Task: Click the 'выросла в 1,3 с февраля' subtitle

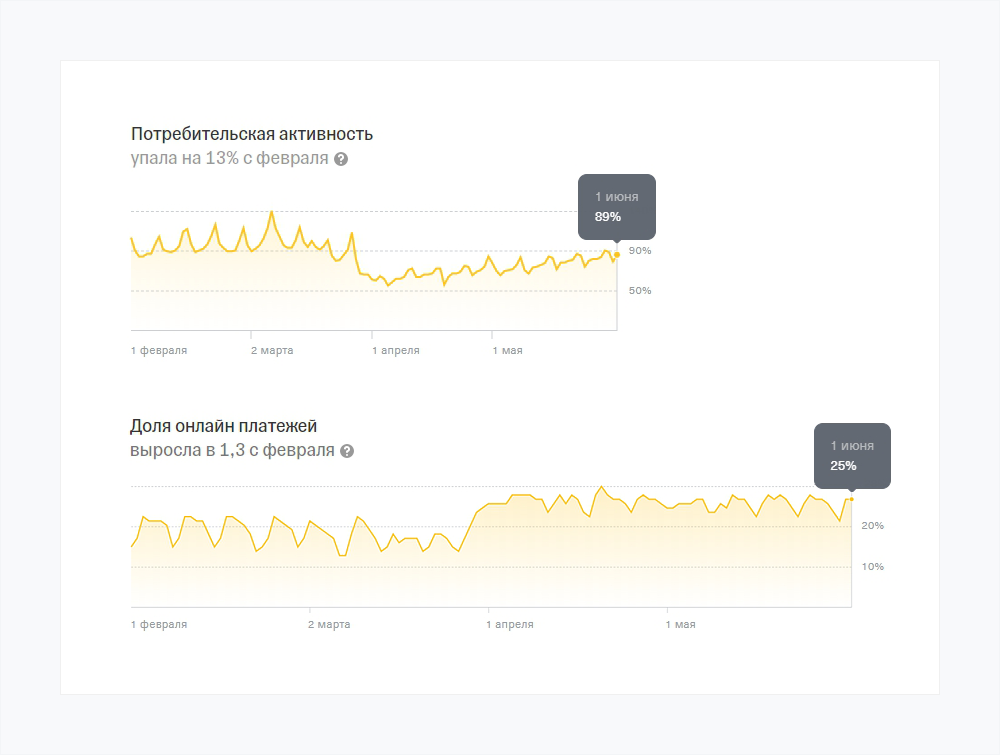Action: click(232, 451)
